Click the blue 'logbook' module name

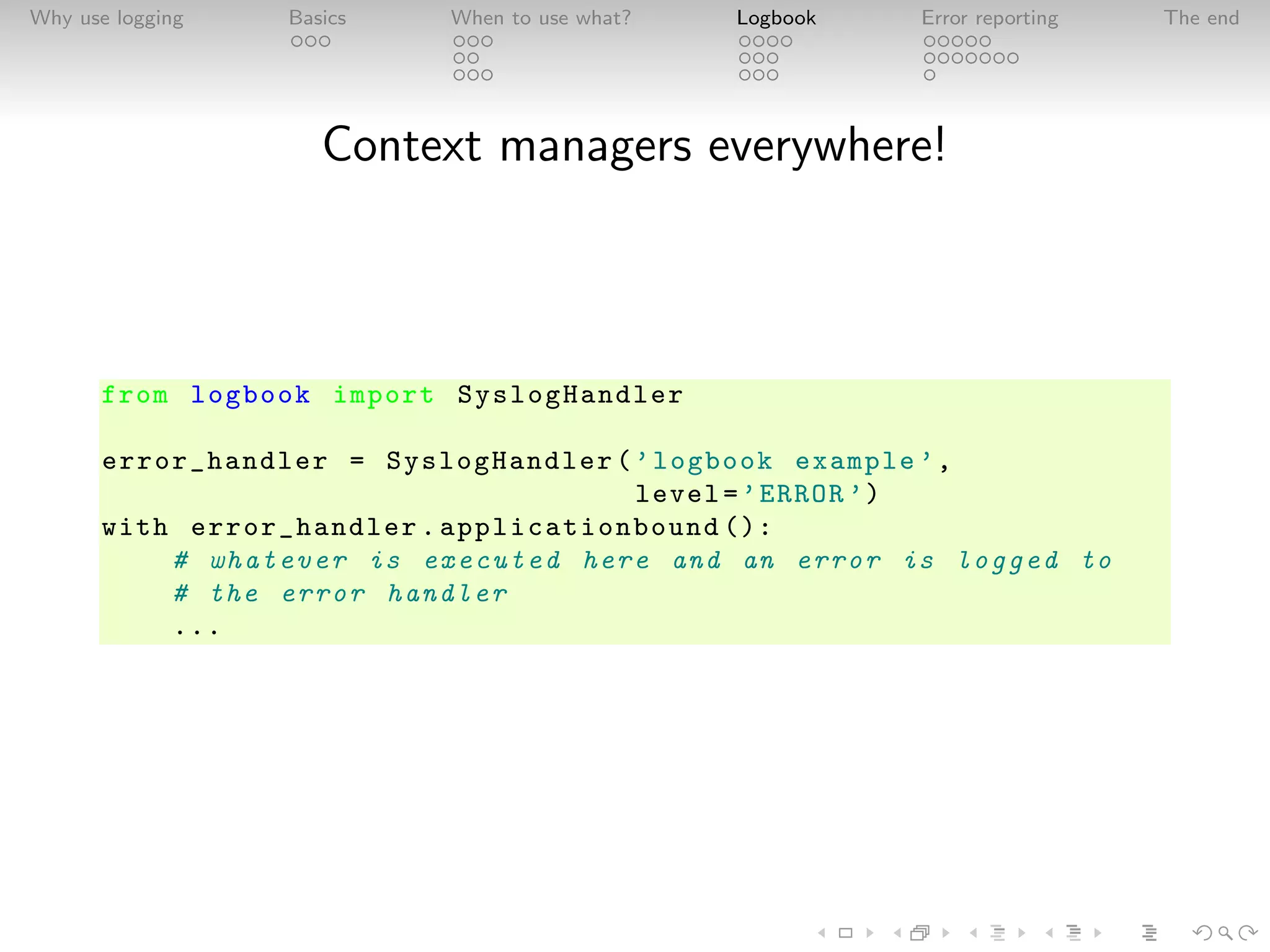click(251, 395)
